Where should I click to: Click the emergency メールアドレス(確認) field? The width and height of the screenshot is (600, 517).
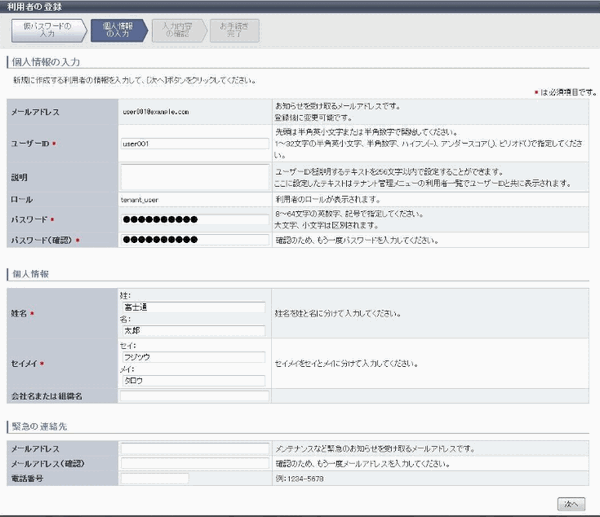tap(194, 463)
